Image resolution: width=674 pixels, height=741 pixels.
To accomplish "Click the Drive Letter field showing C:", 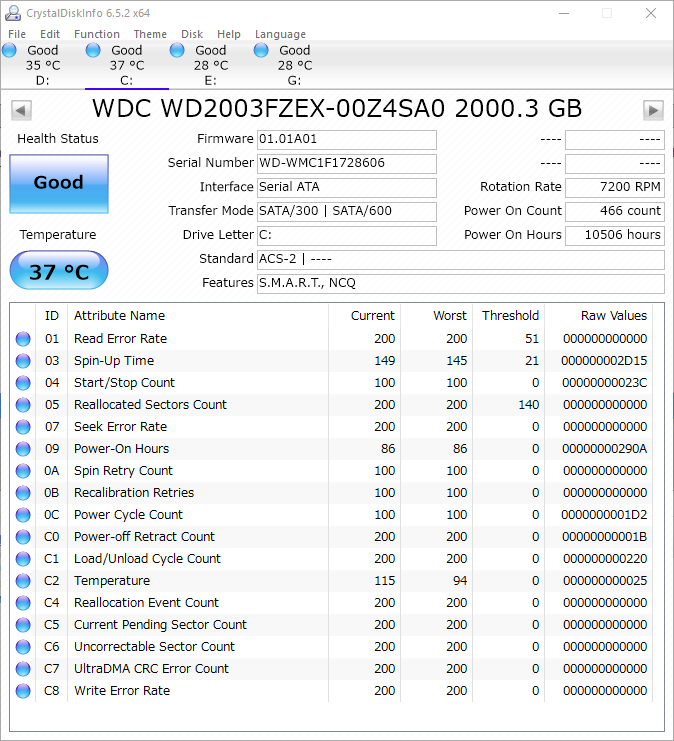I will click(x=346, y=235).
